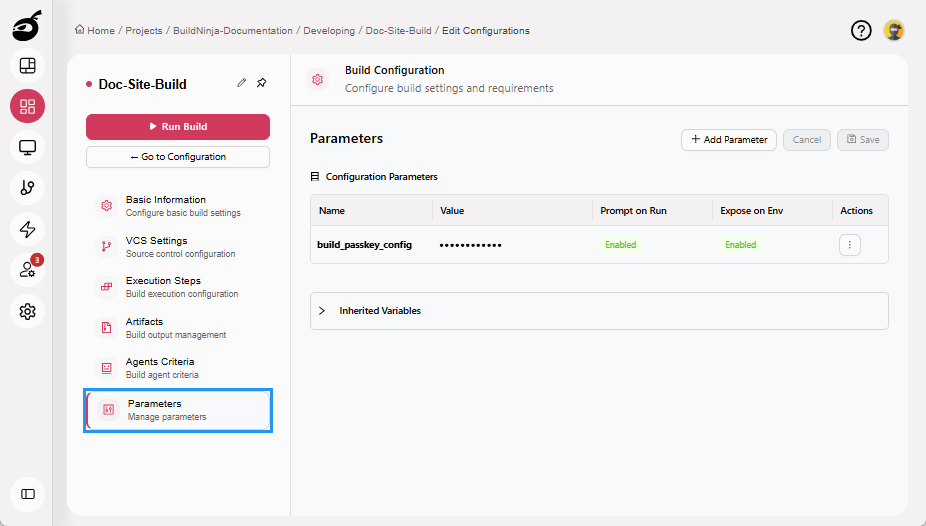Click the Build Configuration header gear icon

[318, 79]
